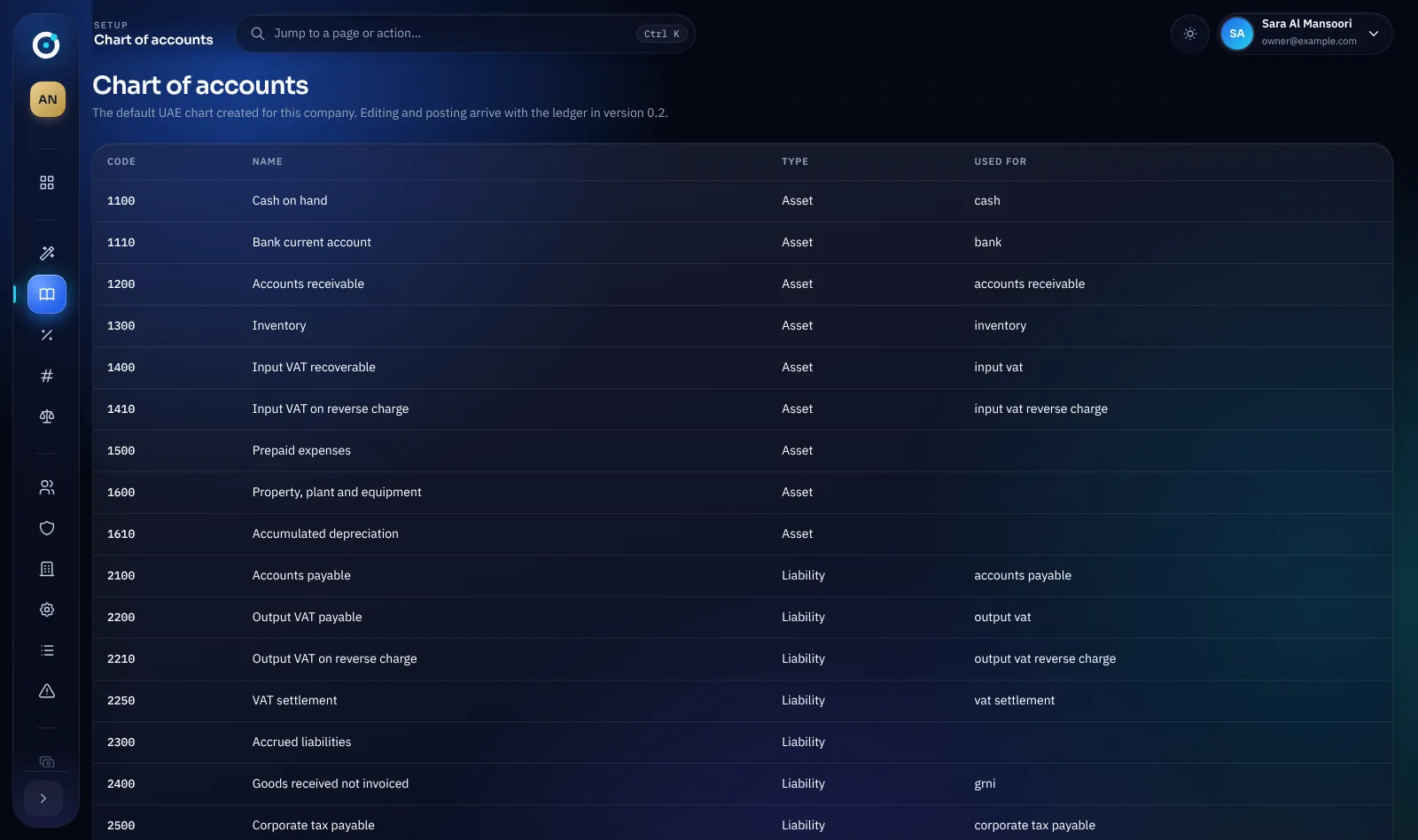Open the warning triangle icon
1418x840 pixels.
(47, 691)
